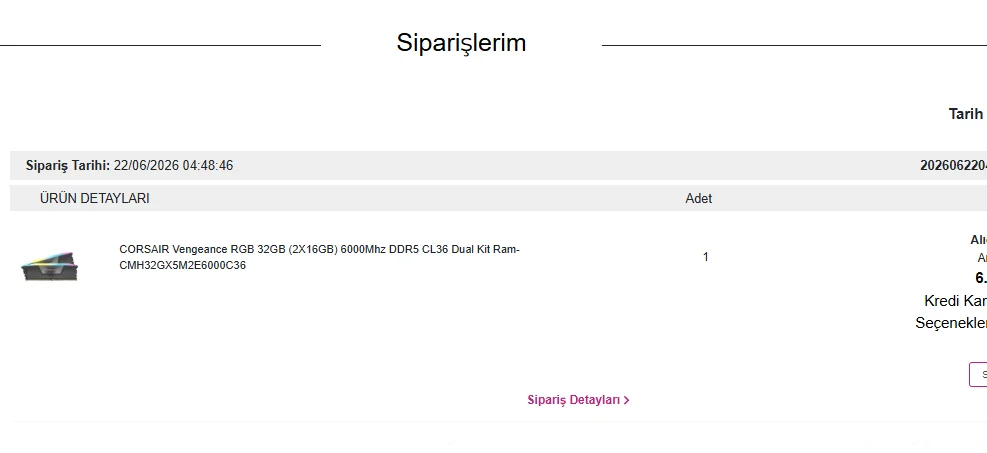Image resolution: width=987 pixels, height=453 pixels.
Task: Click the Sipariş Tarihi label
Action: (68, 166)
